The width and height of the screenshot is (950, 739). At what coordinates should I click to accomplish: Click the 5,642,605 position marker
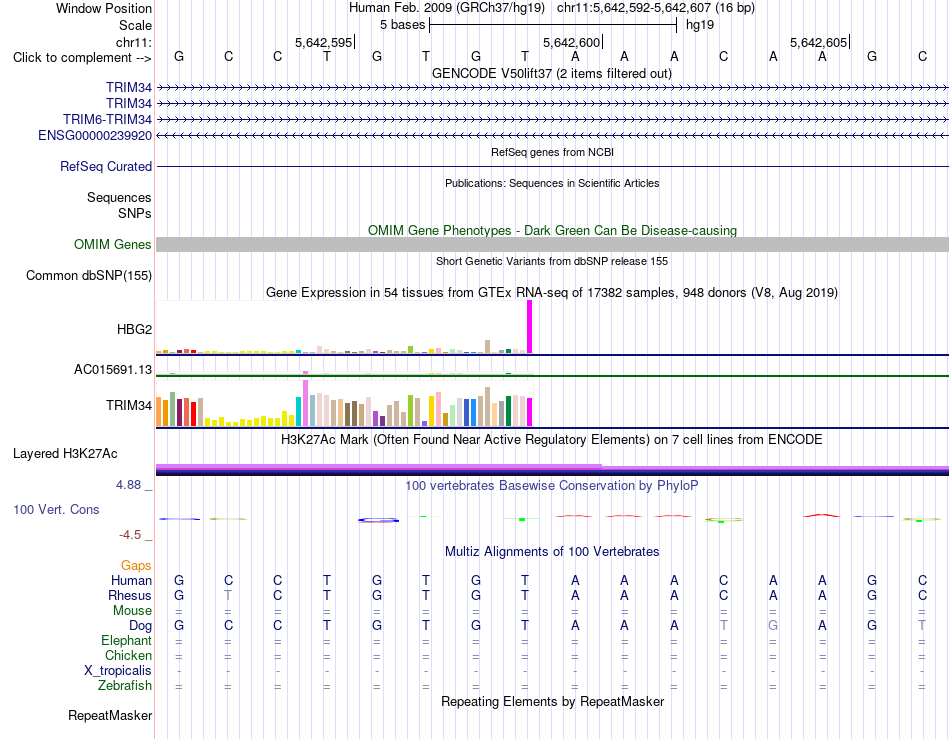(819, 42)
